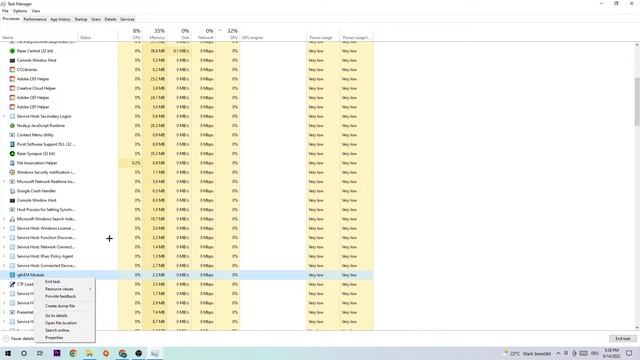Switch to the Details tab
640x360 pixels.
110,19
